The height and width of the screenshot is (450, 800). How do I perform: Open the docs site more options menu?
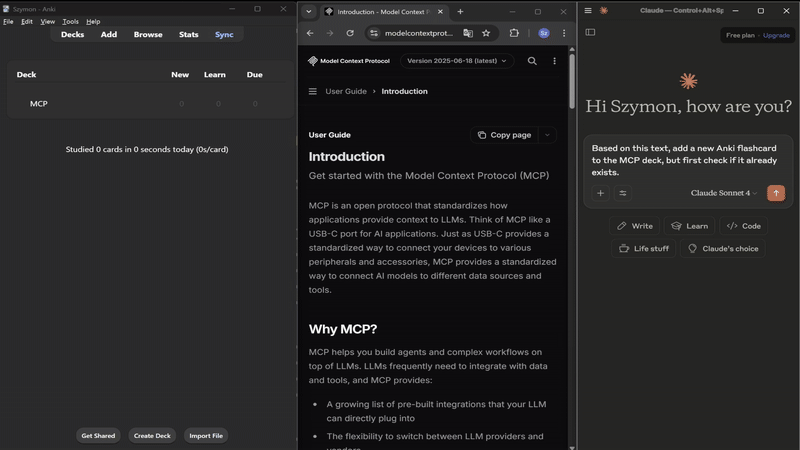[x=555, y=61]
